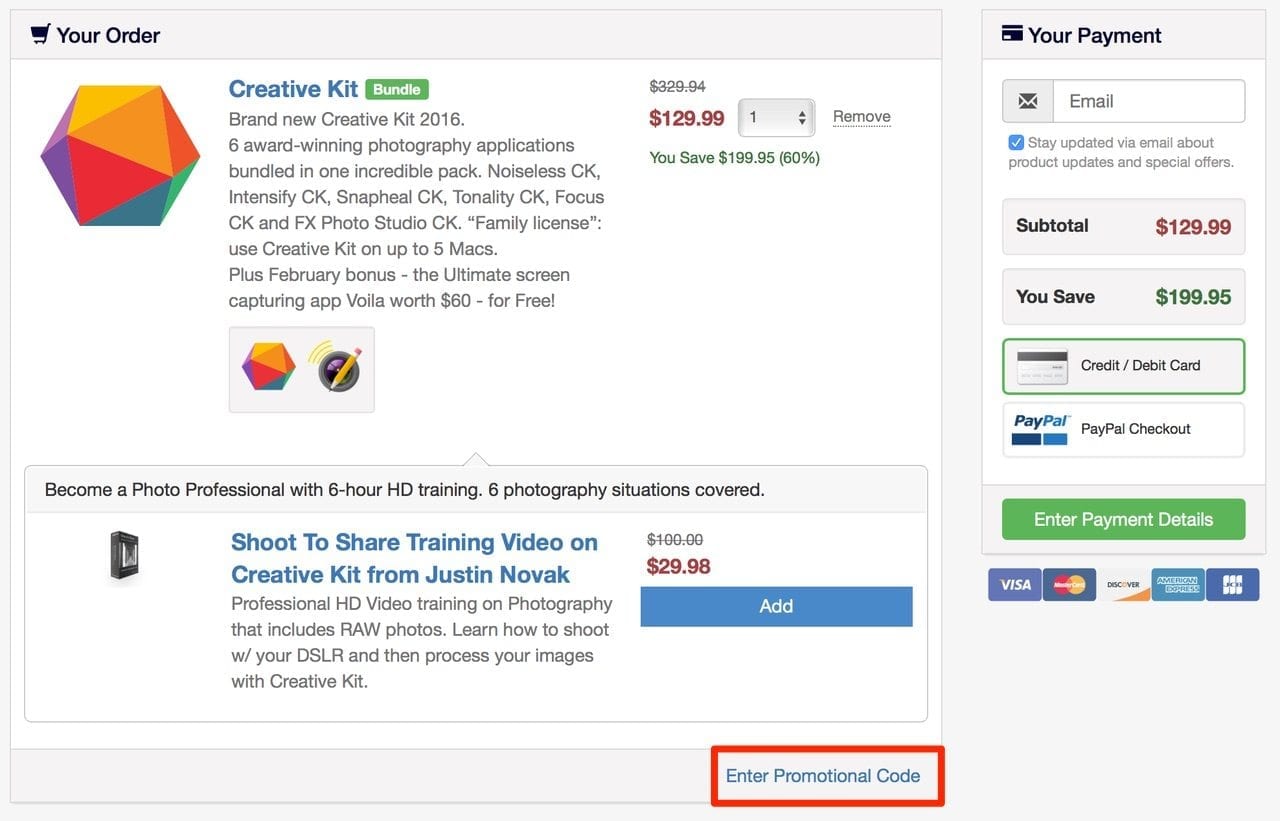Open the Creative Kit product title link
This screenshot has height=821, width=1280.
[x=293, y=89]
